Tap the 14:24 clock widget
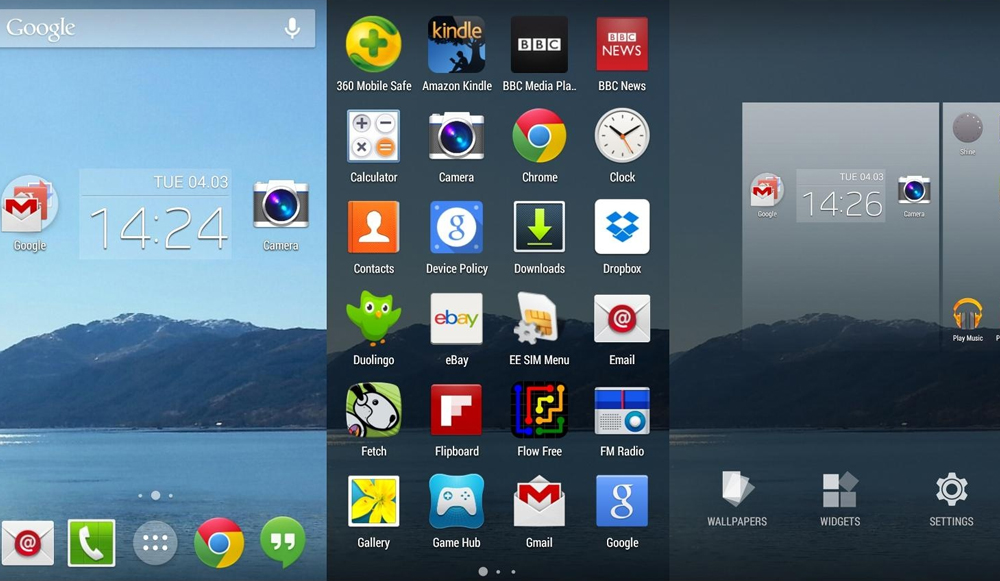Image resolution: width=1000 pixels, height=581 pixels. tap(155, 214)
